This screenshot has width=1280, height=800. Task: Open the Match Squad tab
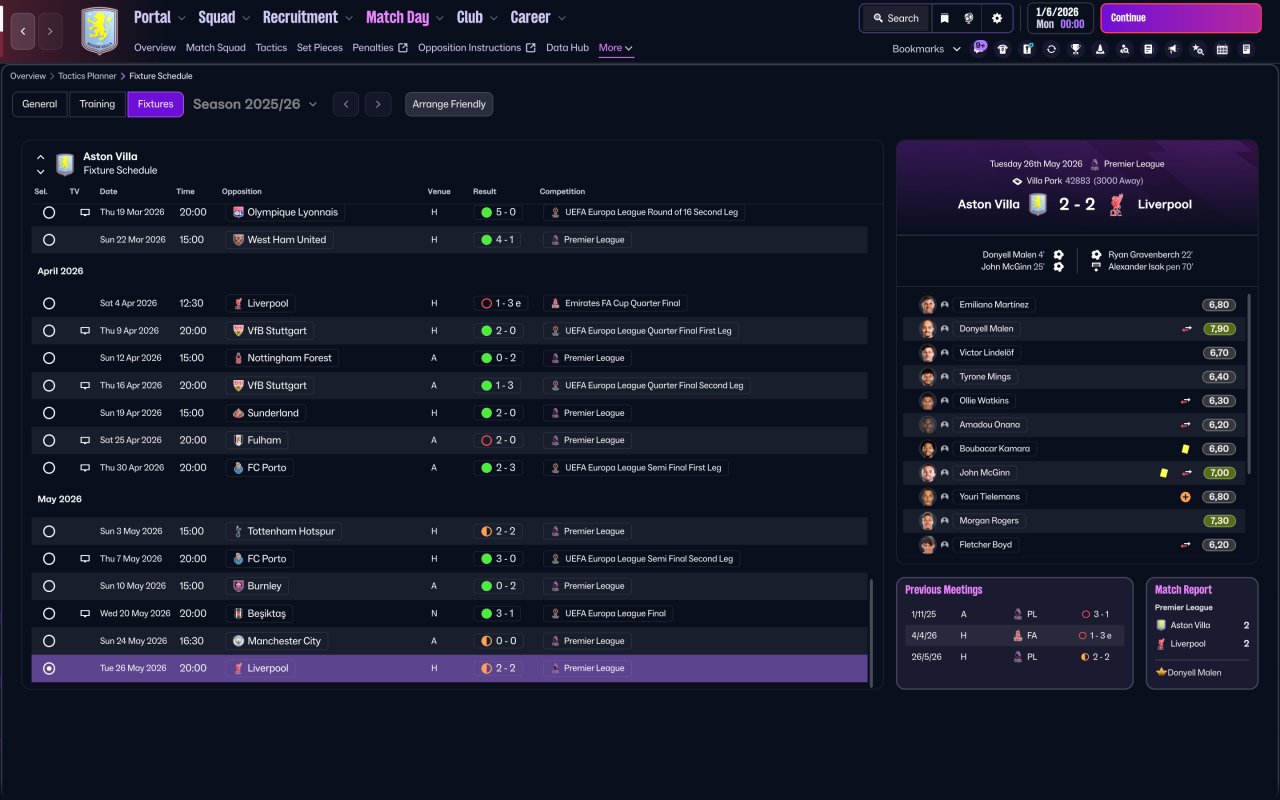(x=215, y=48)
